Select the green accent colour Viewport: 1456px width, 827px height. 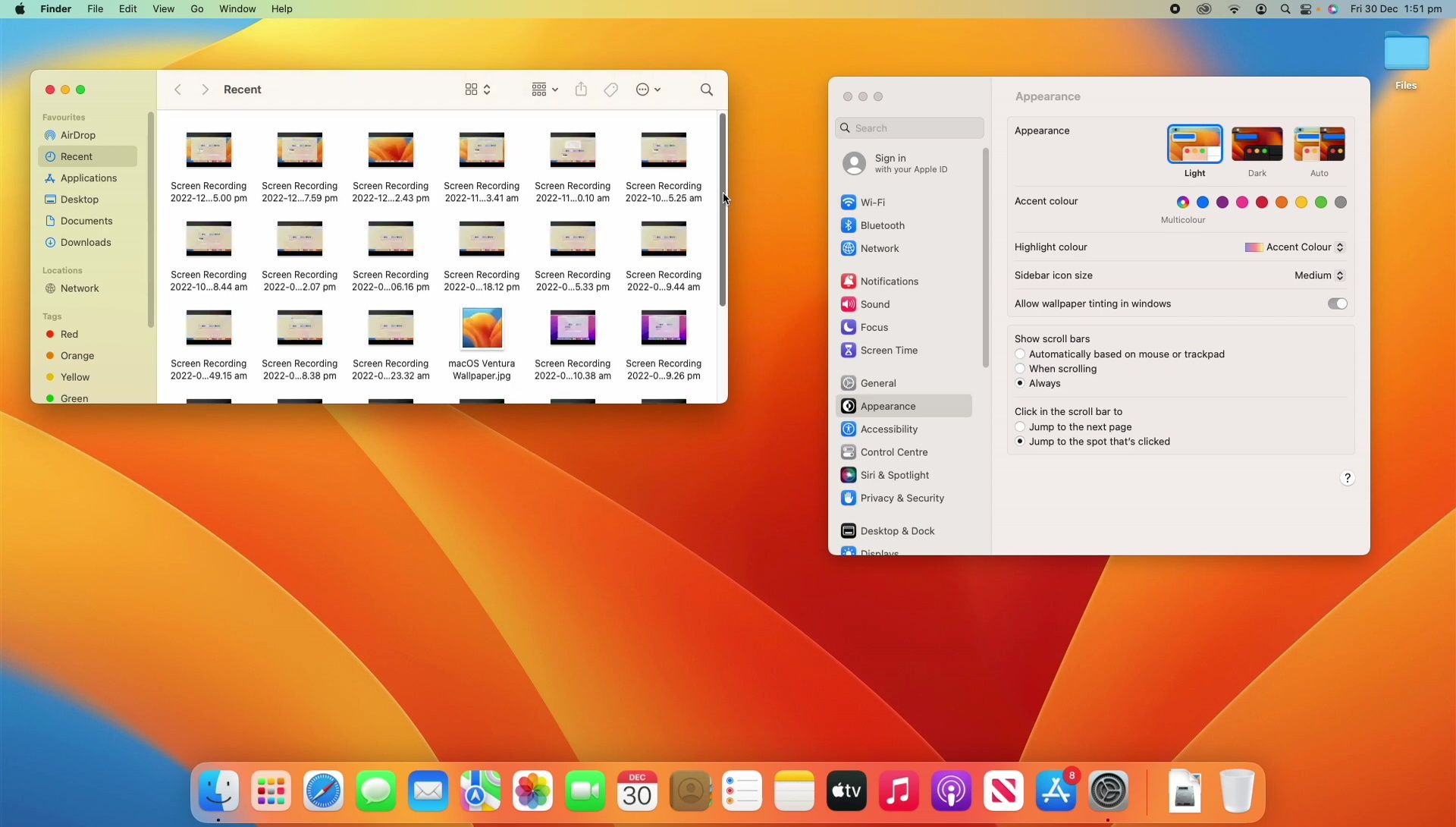(1321, 202)
